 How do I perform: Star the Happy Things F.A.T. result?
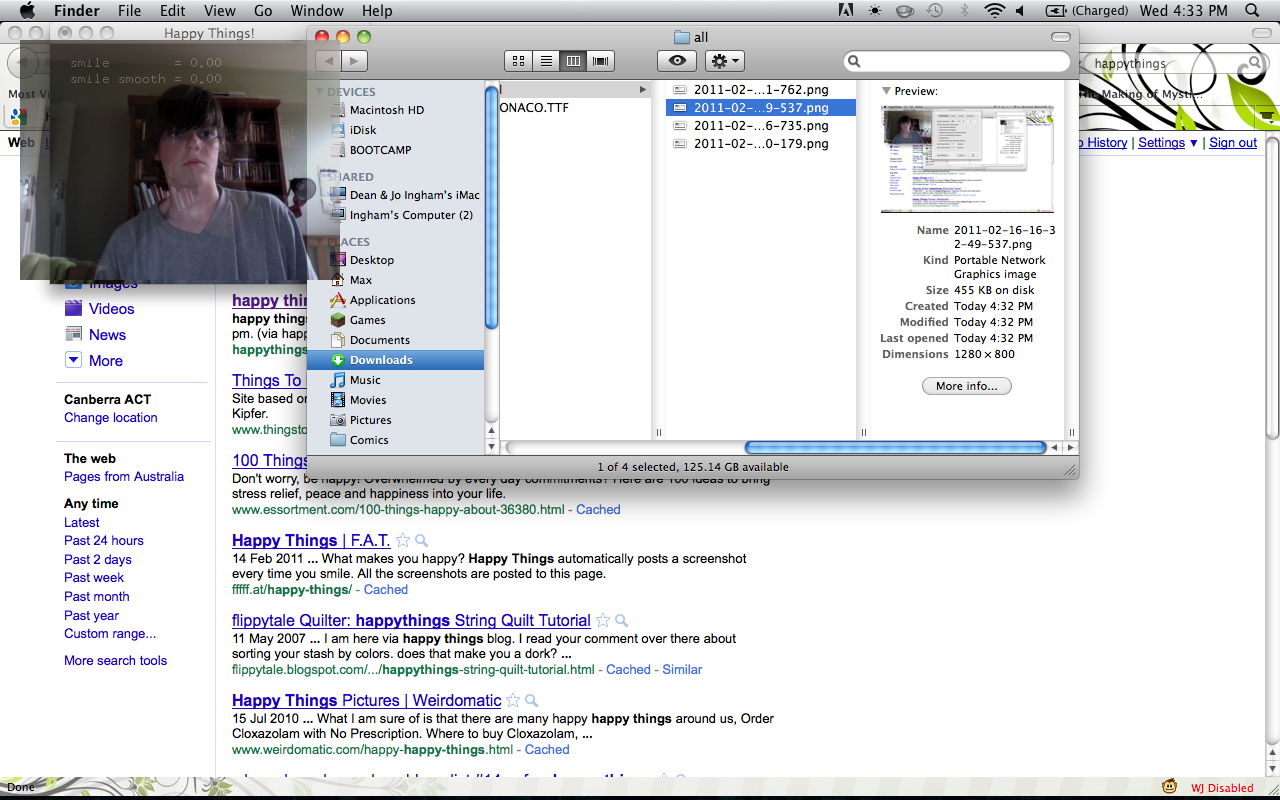pyautogui.click(x=403, y=541)
